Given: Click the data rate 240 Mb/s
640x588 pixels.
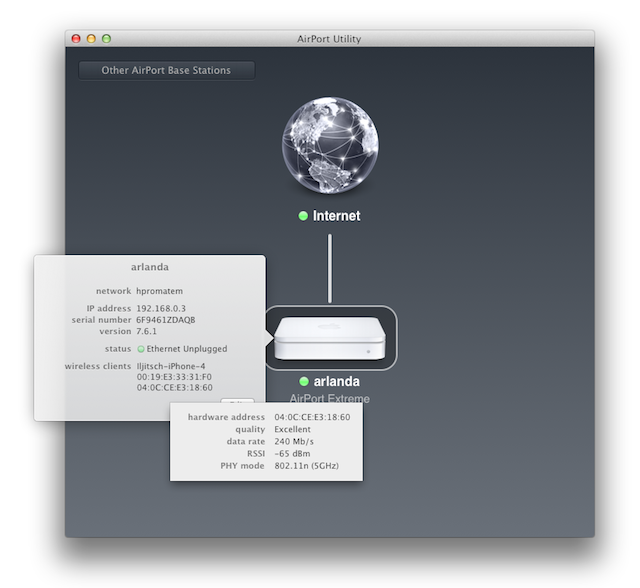Looking at the screenshot, I should click(x=294, y=442).
